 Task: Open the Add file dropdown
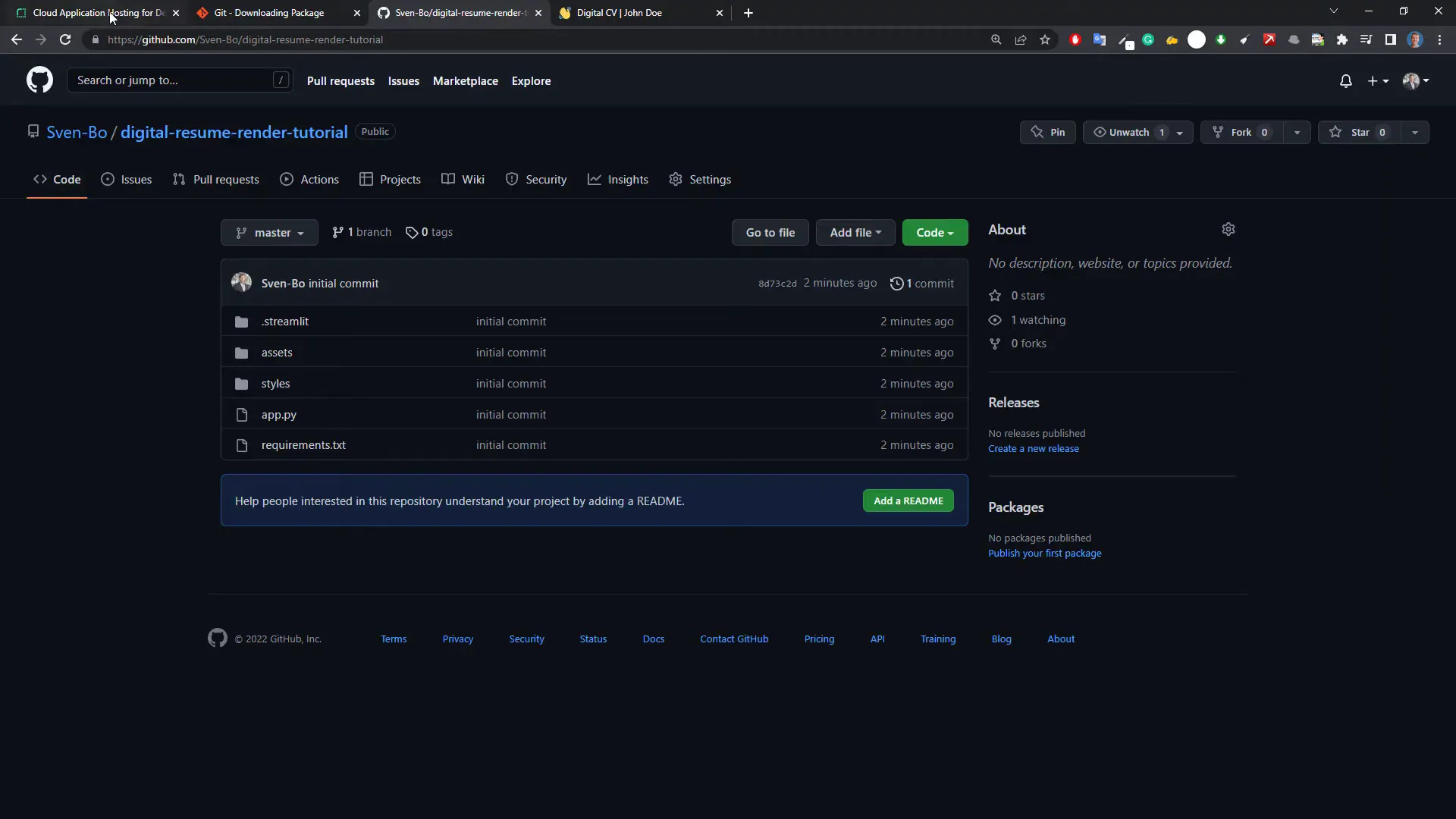[855, 232]
